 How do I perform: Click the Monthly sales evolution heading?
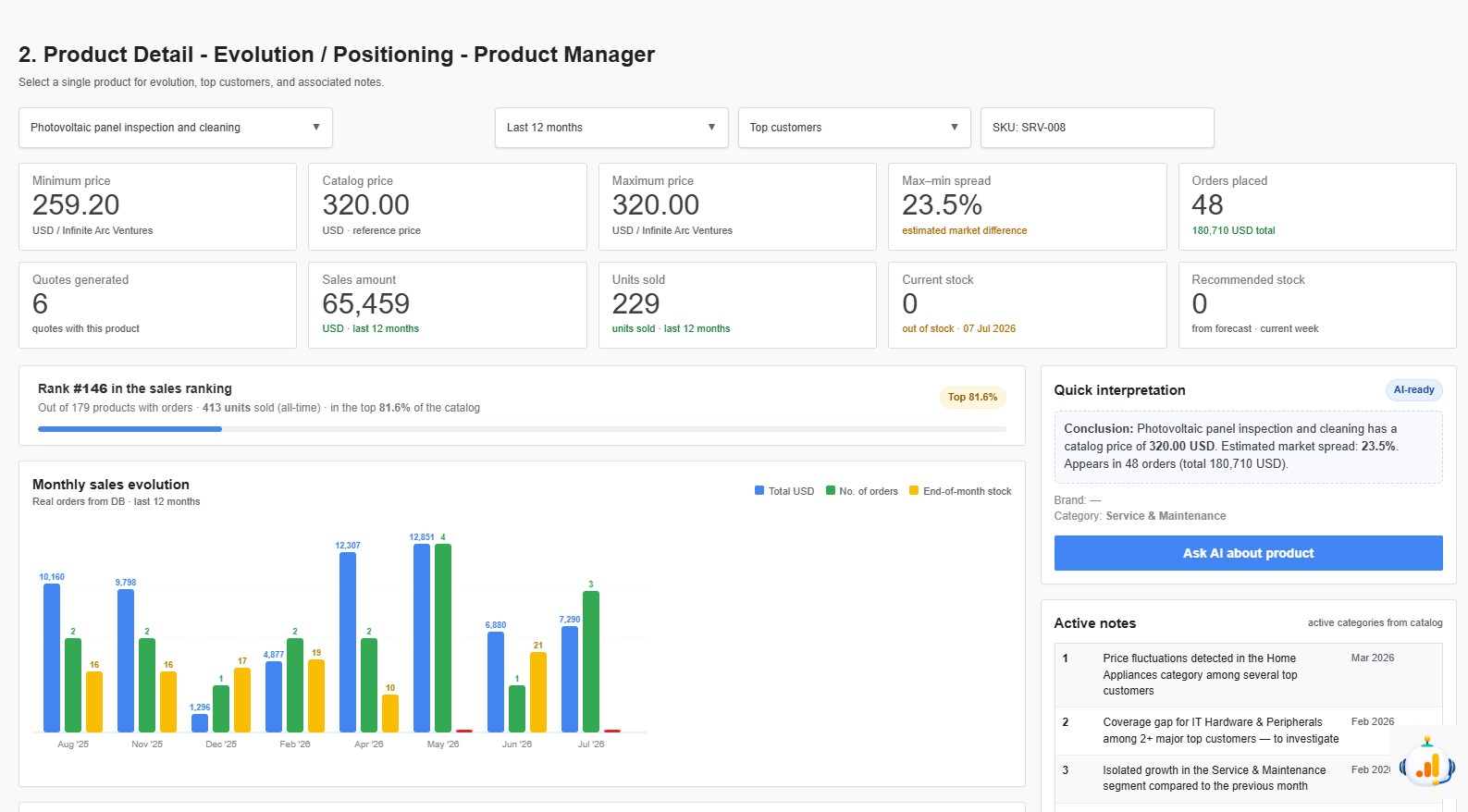(111, 485)
